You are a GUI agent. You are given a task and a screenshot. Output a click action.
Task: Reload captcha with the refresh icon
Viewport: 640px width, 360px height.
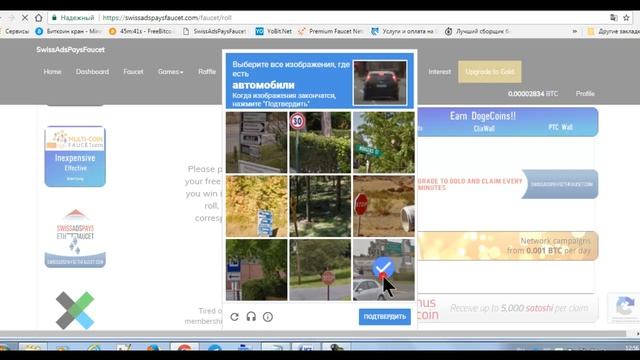(234, 317)
